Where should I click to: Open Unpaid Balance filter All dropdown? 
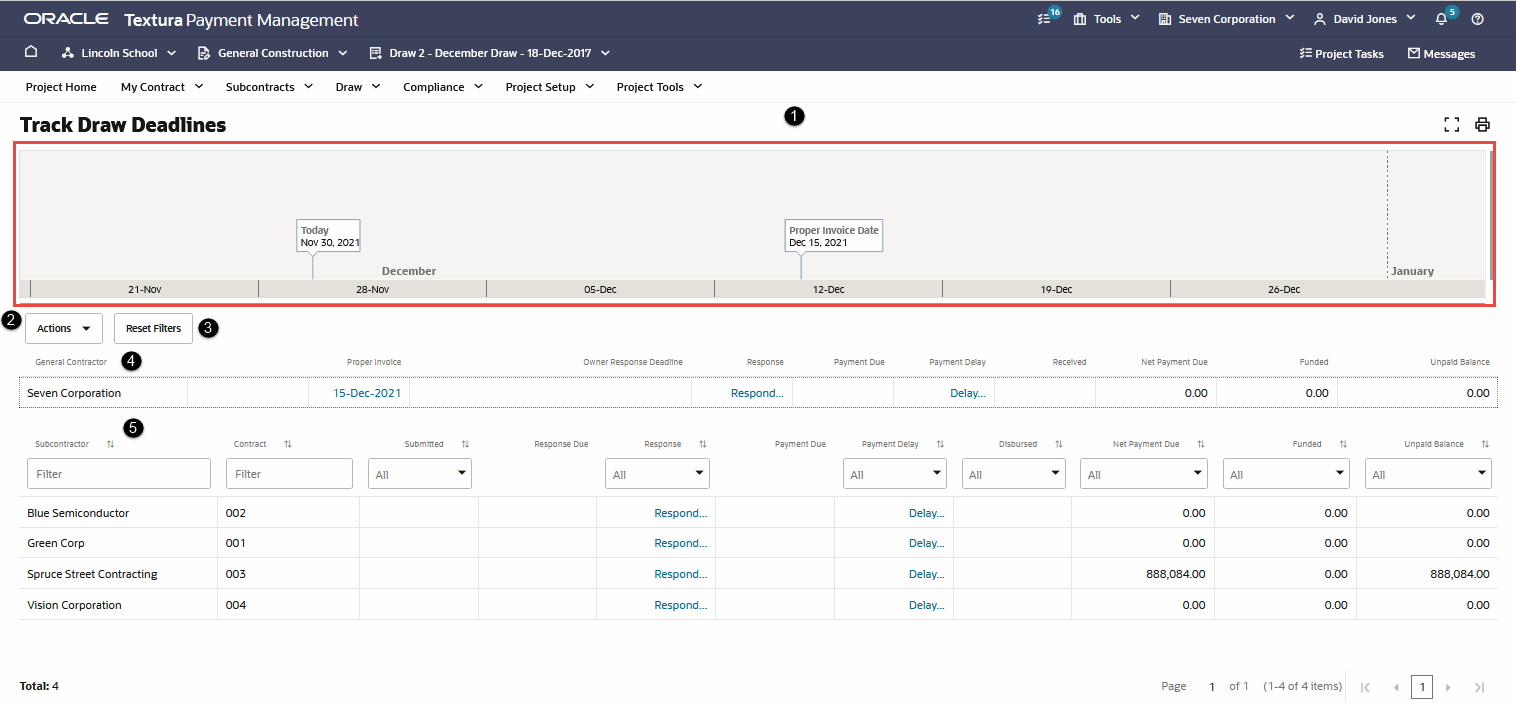(1428, 474)
